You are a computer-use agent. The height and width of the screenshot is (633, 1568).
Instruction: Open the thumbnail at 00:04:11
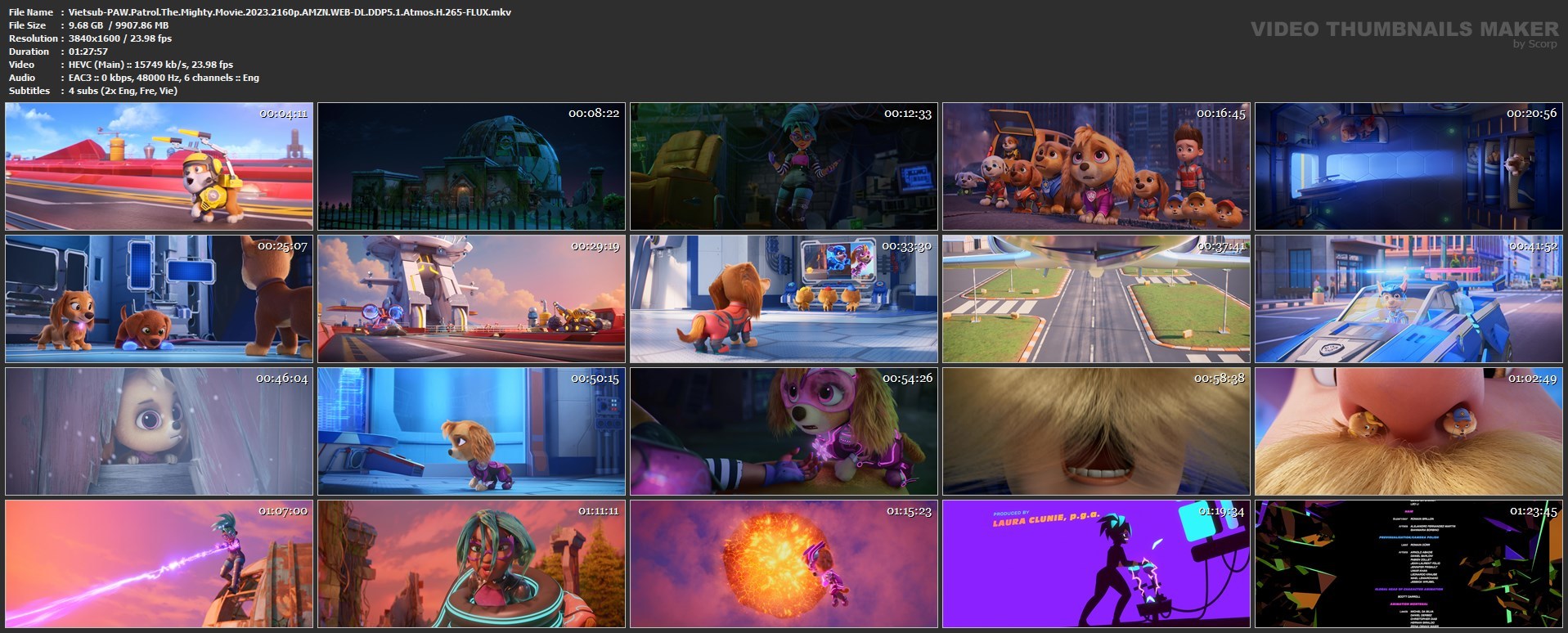(x=159, y=166)
